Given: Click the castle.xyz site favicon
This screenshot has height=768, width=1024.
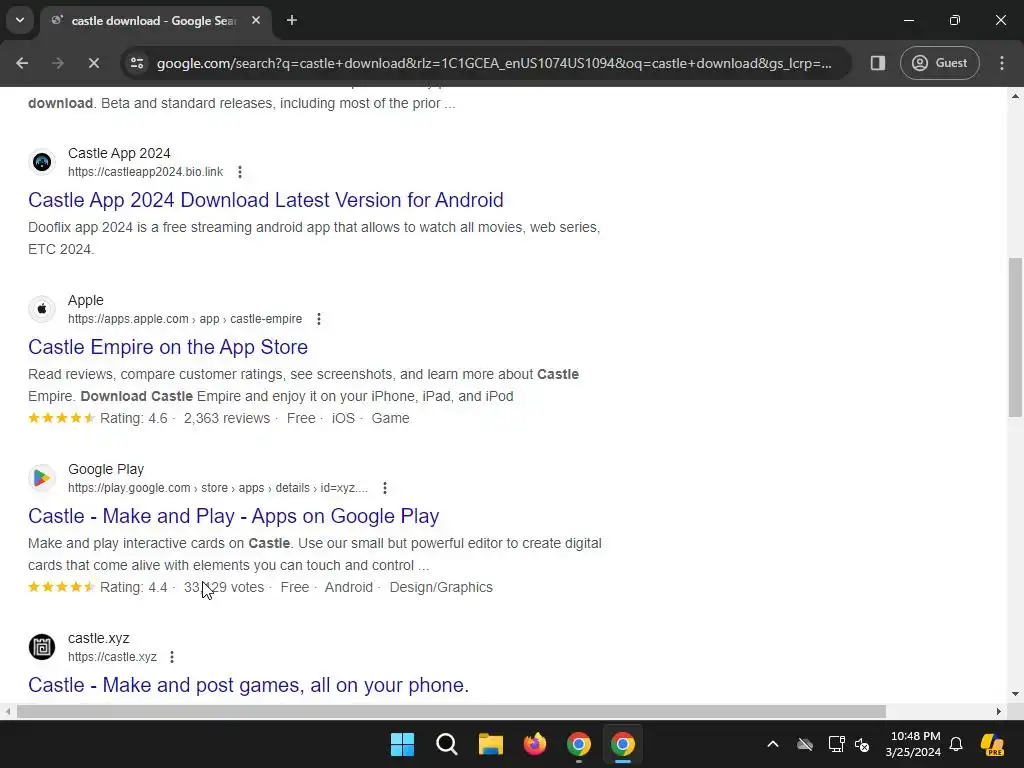Looking at the screenshot, I should (42, 647).
